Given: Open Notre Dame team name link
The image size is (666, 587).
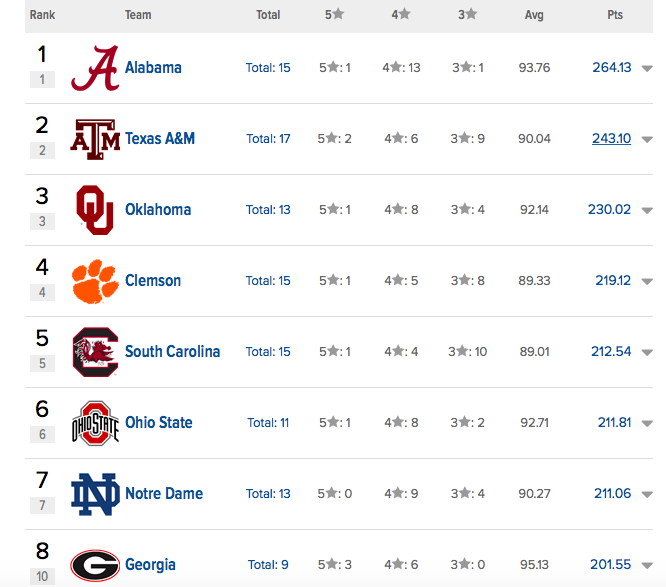Looking at the screenshot, I should click(x=163, y=494).
